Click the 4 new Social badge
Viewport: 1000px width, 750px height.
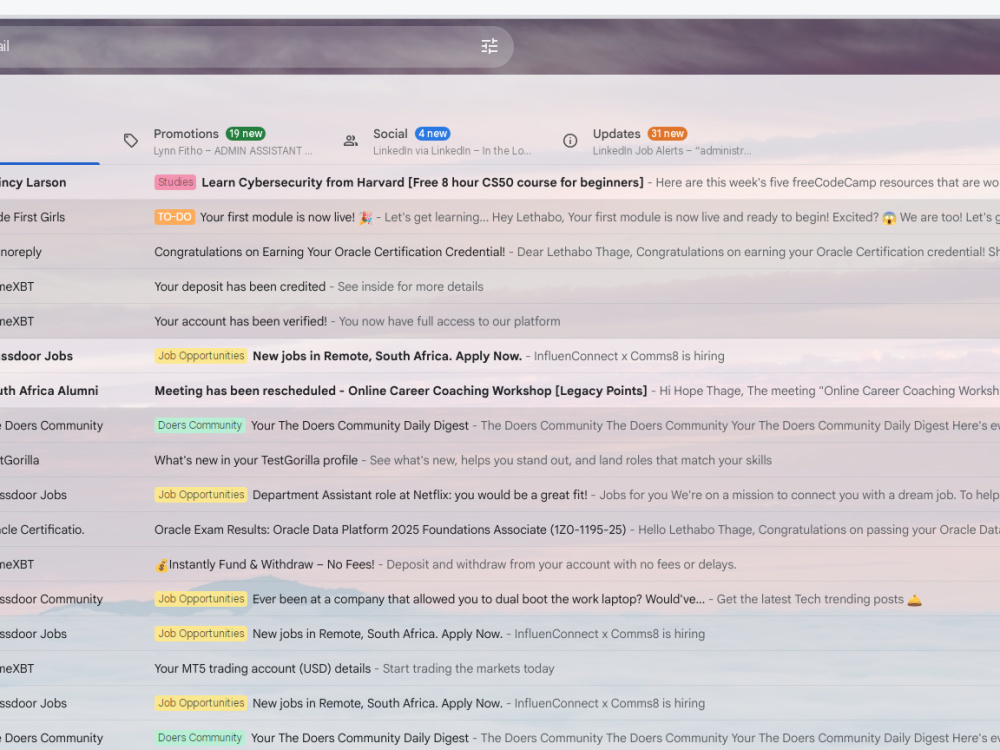coord(432,134)
